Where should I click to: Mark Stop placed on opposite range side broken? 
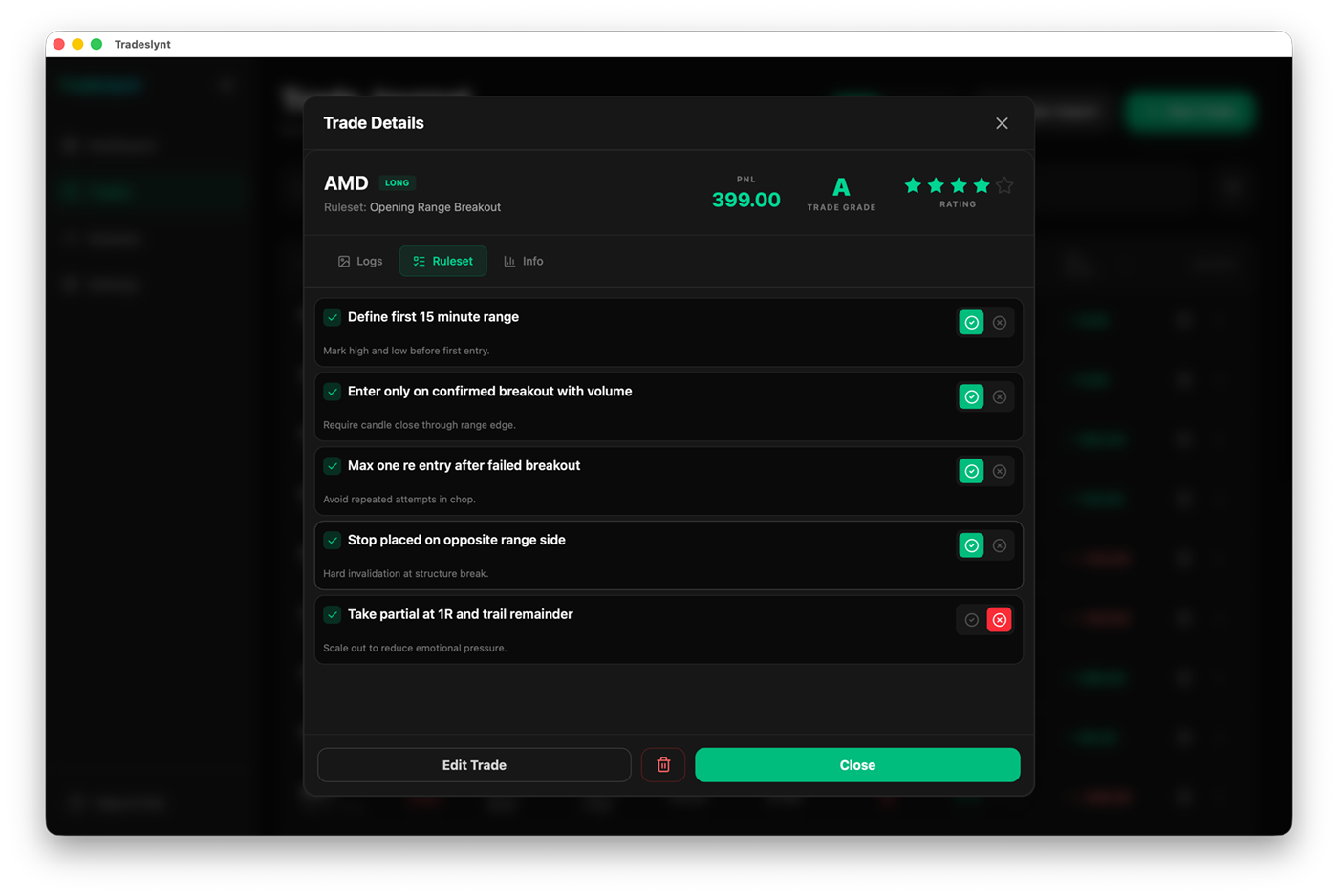[x=999, y=545]
